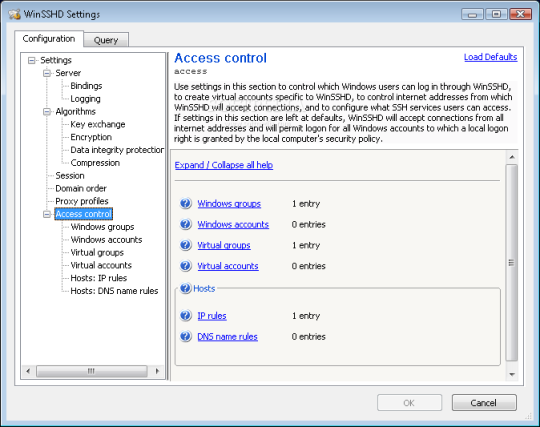The image size is (540, 427).
Task: Click '1 entry' next to Windows groups
Action: coord(306,204)
